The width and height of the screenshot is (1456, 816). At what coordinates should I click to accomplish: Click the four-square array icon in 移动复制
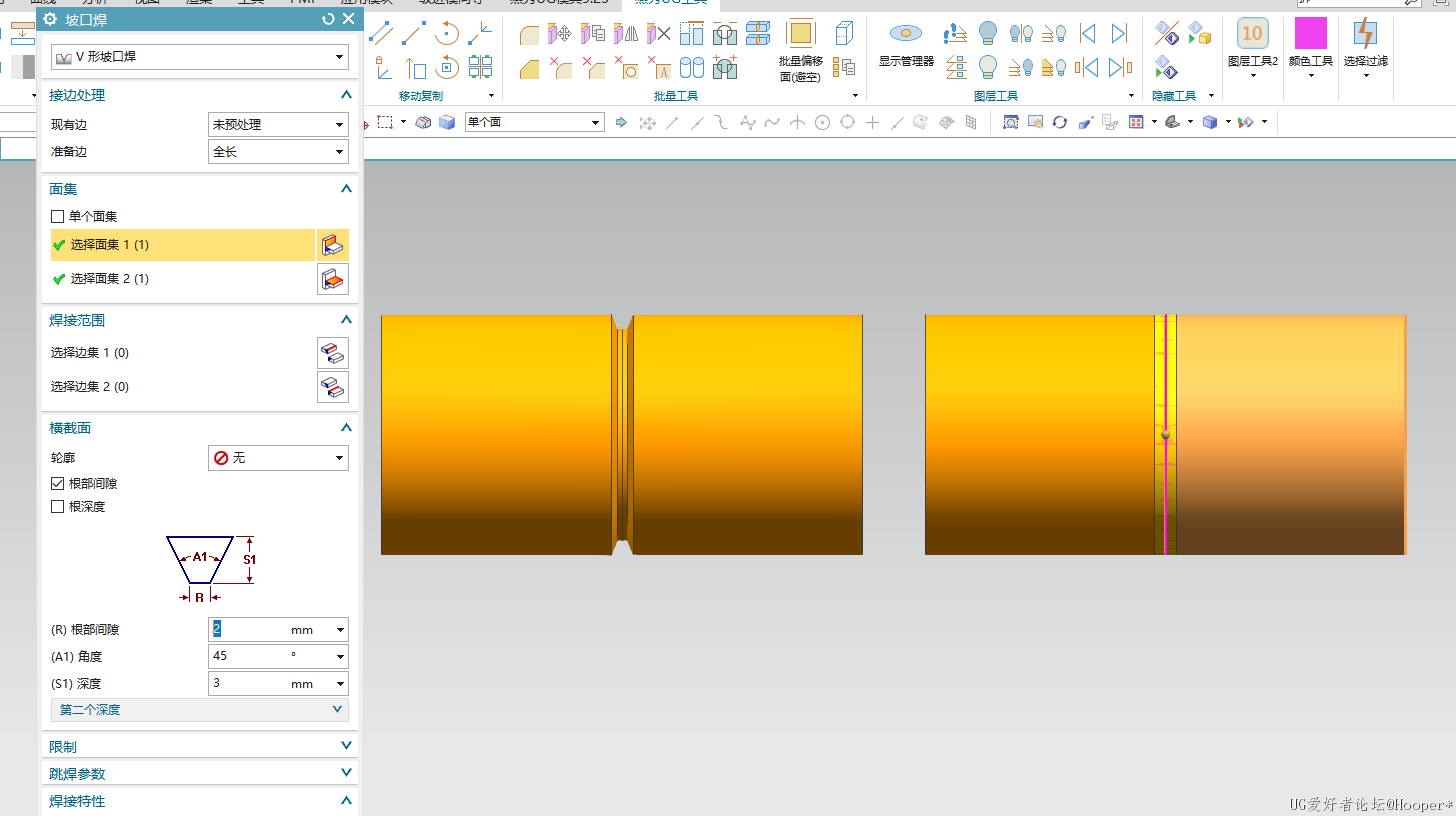(481, 67)
